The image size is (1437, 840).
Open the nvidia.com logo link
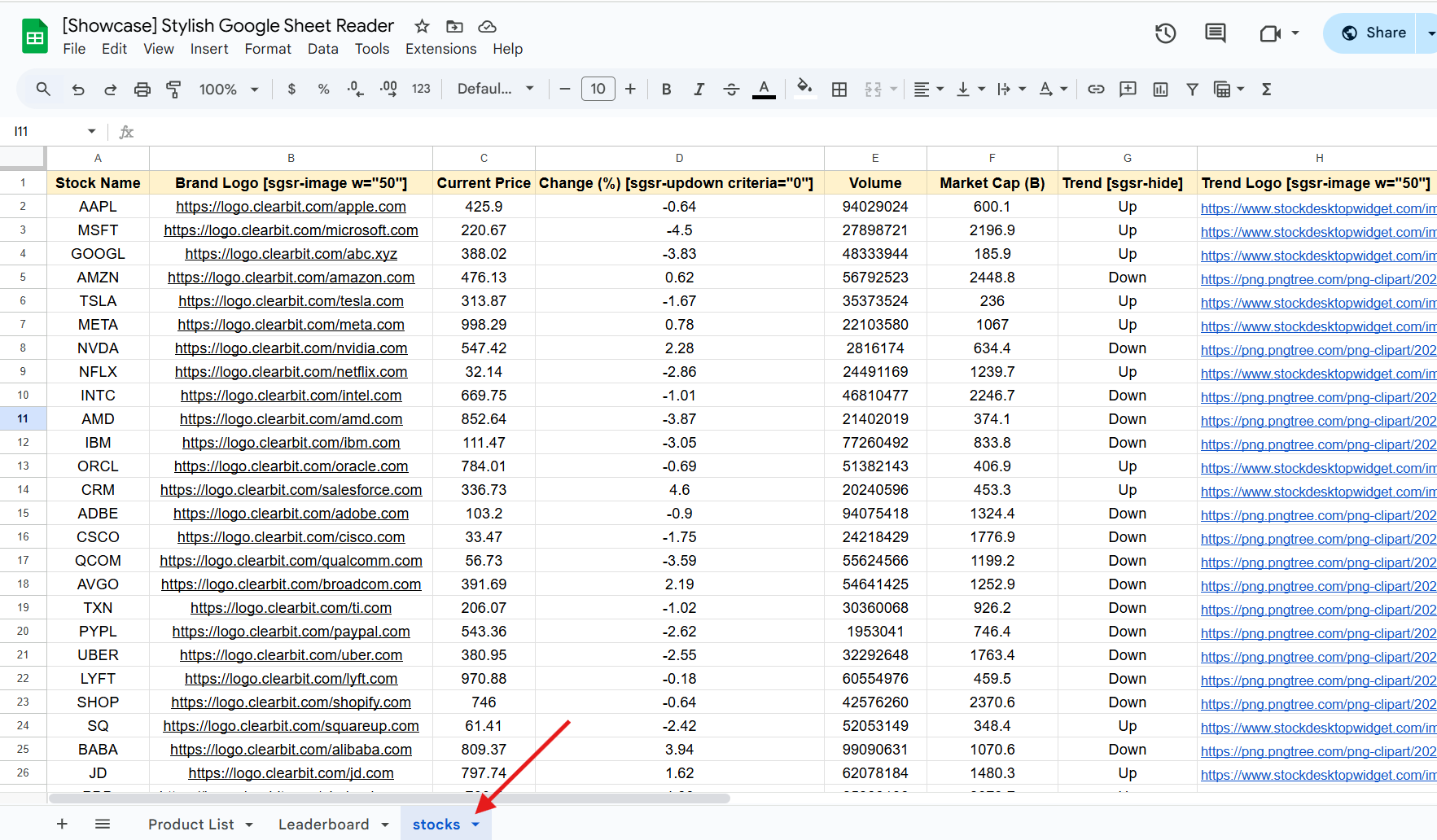point(291,348)
